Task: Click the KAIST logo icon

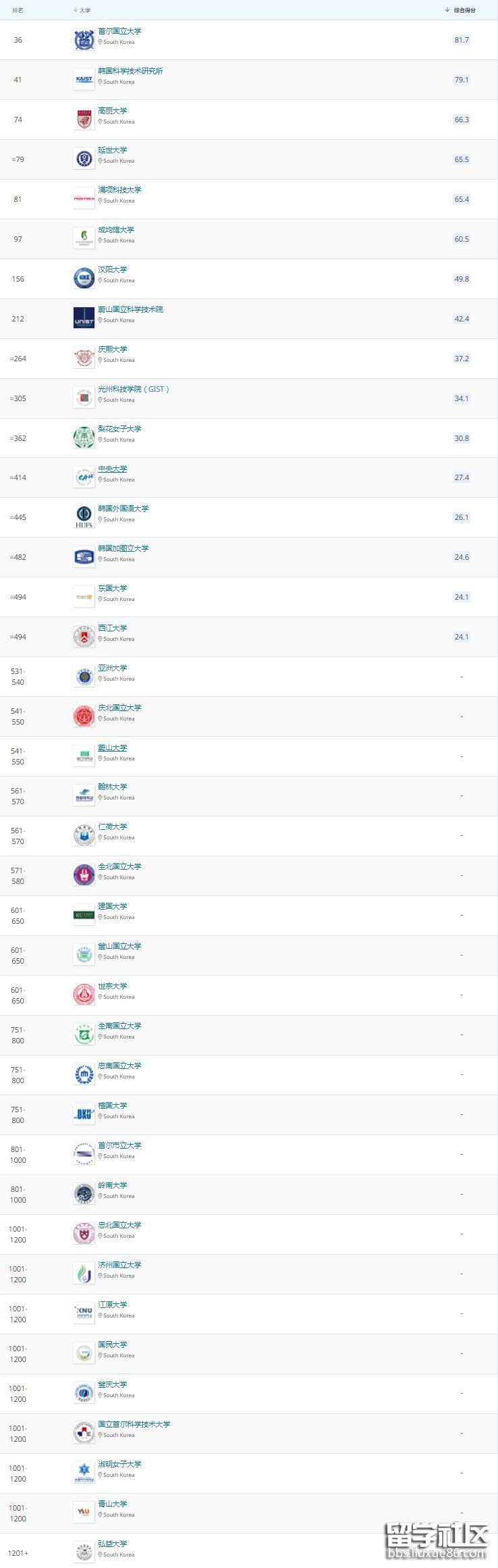Action: click(84, 80)
